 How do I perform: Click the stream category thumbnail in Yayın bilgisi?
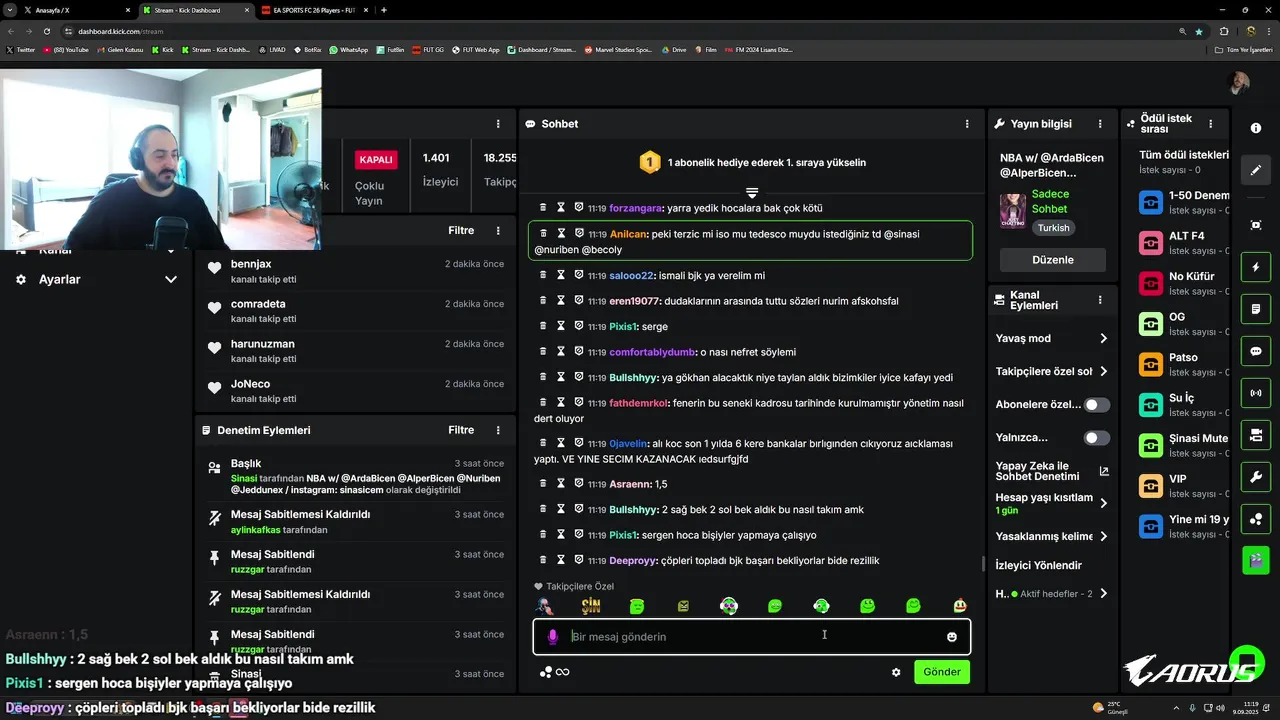1013,211
